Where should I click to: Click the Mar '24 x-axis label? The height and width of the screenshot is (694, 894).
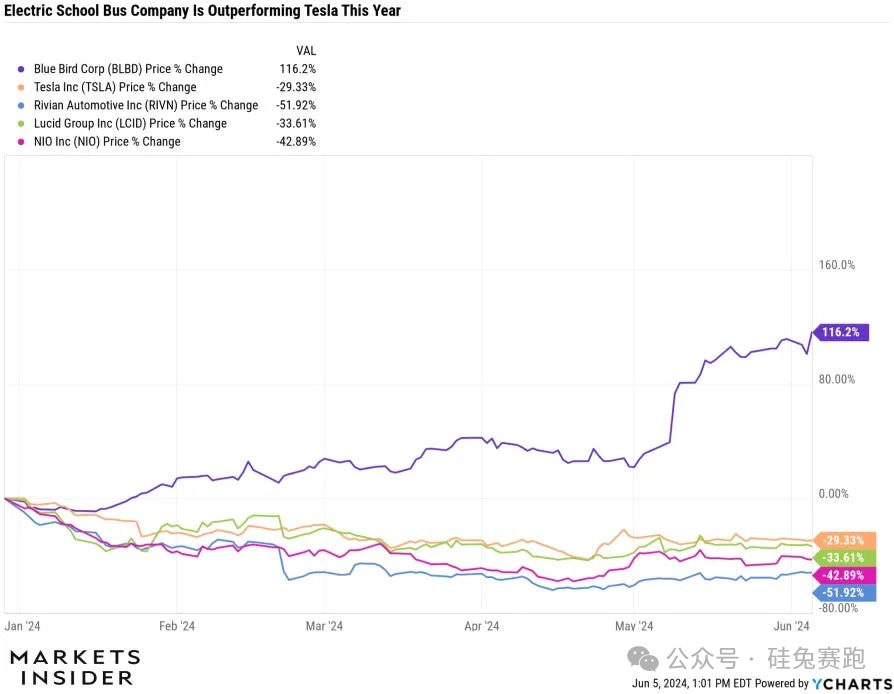323,626
